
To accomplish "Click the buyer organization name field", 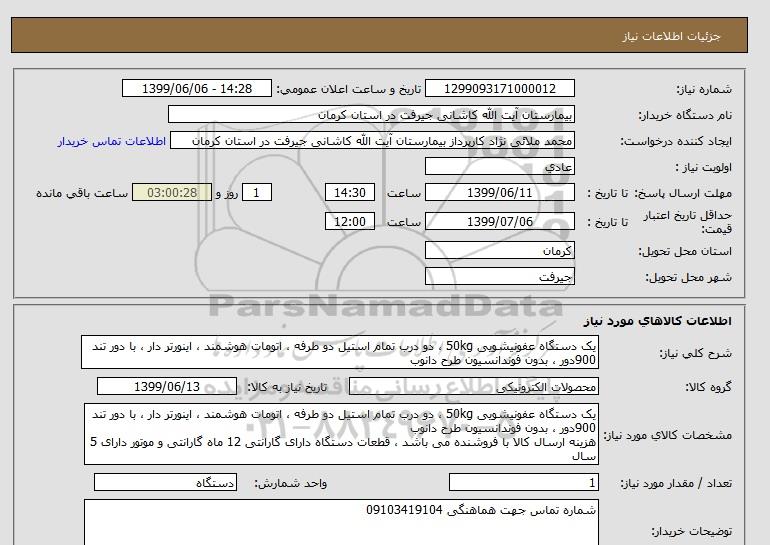I will (371, 114).
